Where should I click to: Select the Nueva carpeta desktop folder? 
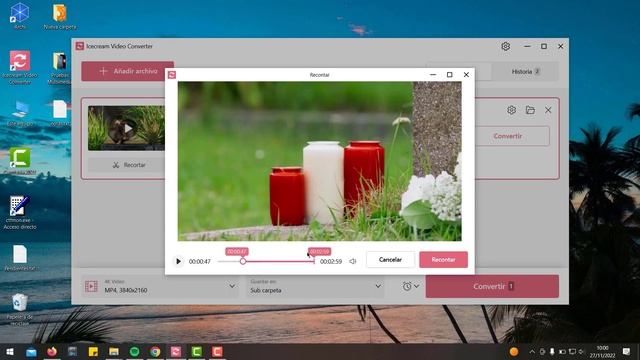pyautogui.click(x=60, y=17)
